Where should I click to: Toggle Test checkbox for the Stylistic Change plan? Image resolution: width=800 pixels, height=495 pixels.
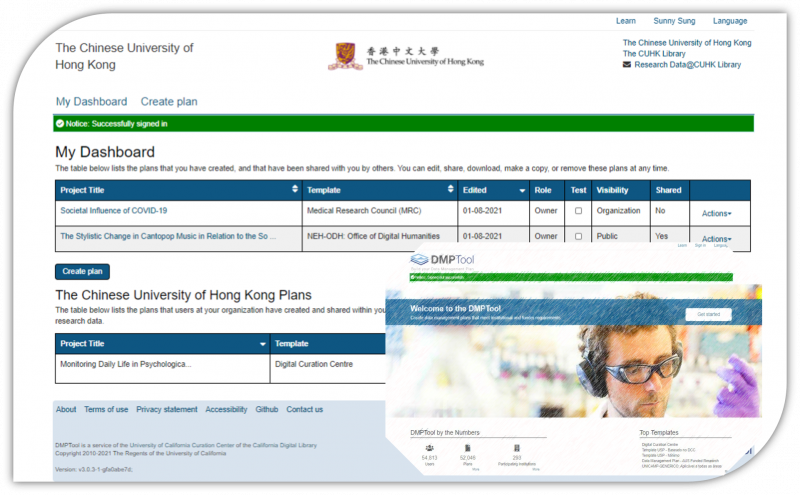(x=578, y=236)
